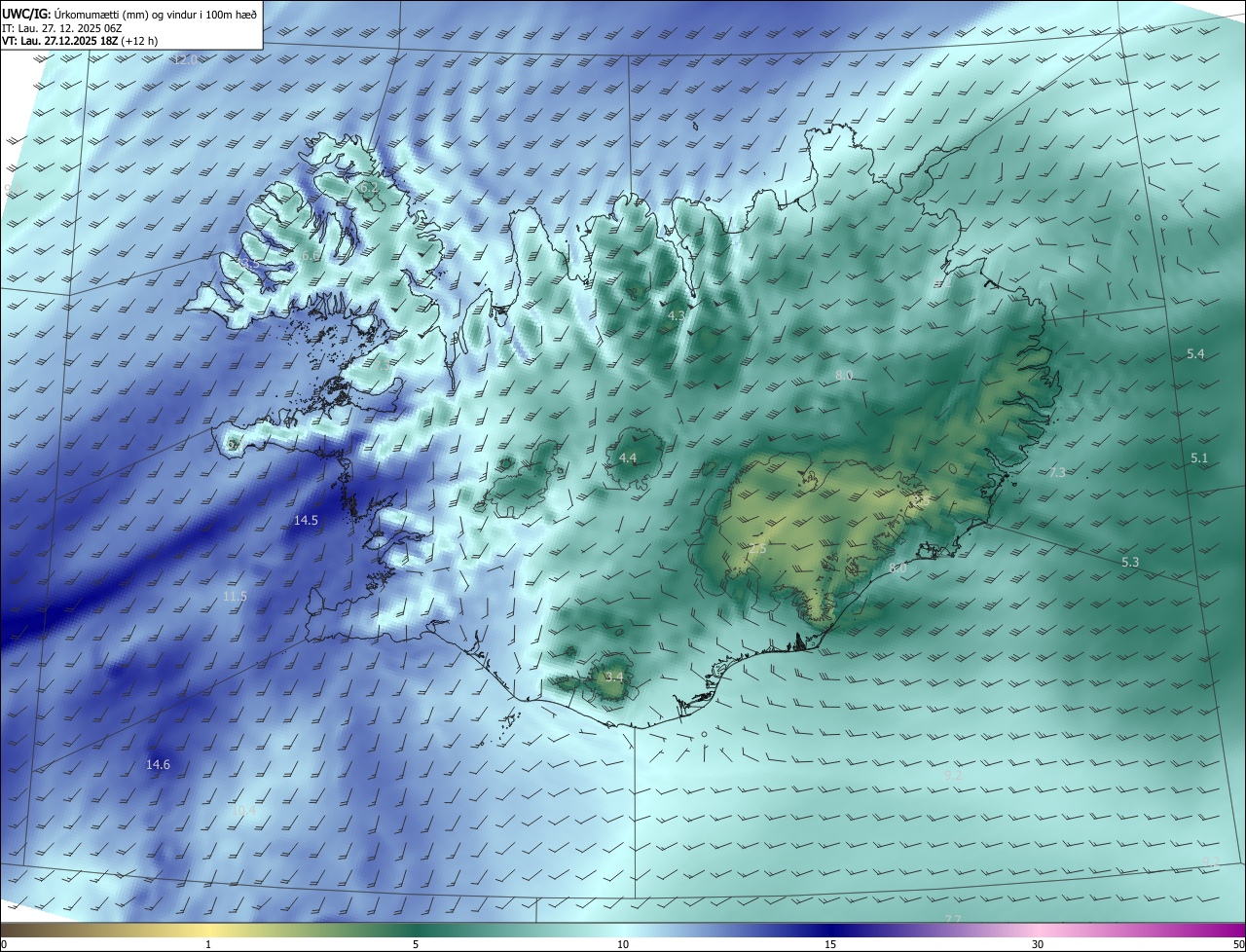The height and width of the screenshot is (952, 1246).
Task: Click the 0 tick on the color scale
Action: pos(4,944)
